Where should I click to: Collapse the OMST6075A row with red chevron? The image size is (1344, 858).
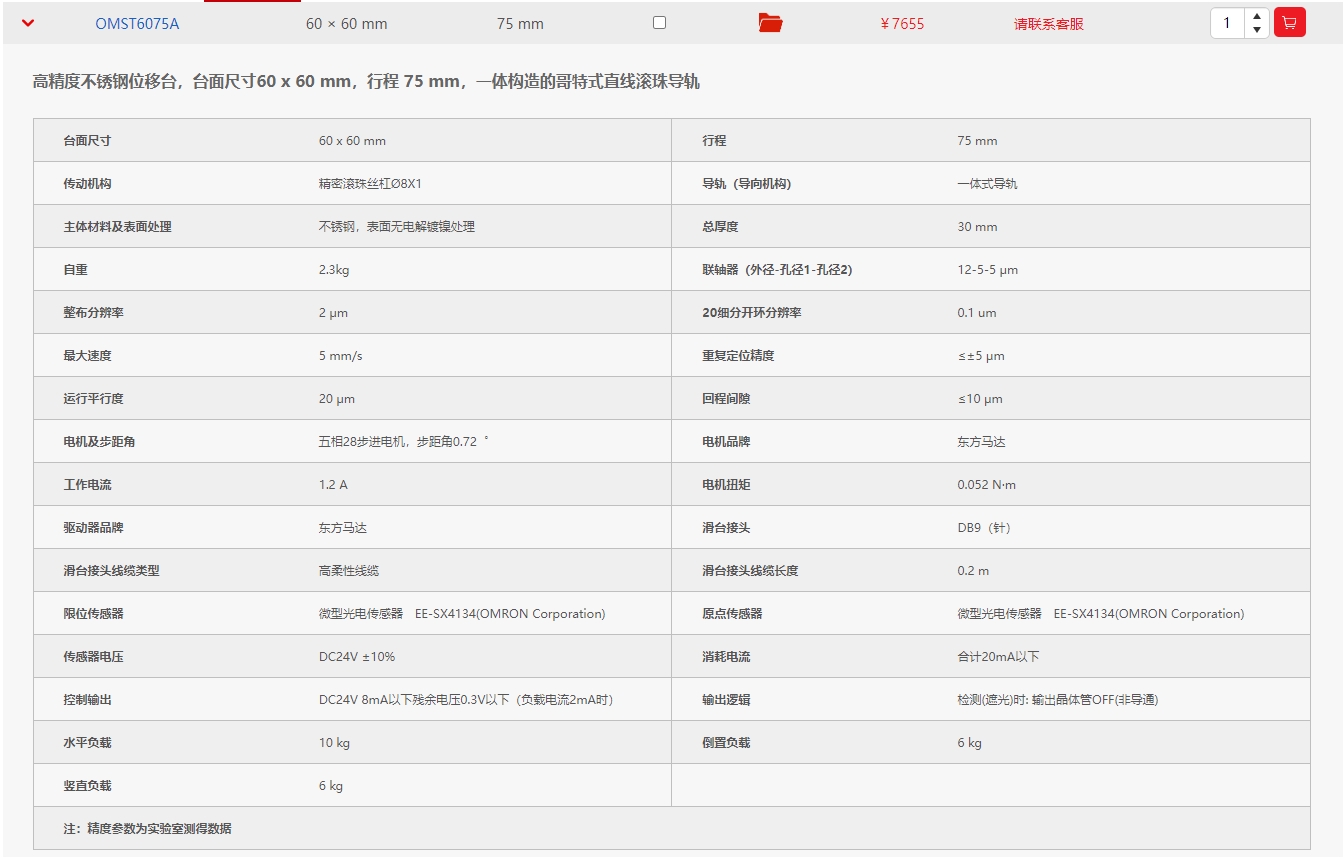click(x=28, y=23)
